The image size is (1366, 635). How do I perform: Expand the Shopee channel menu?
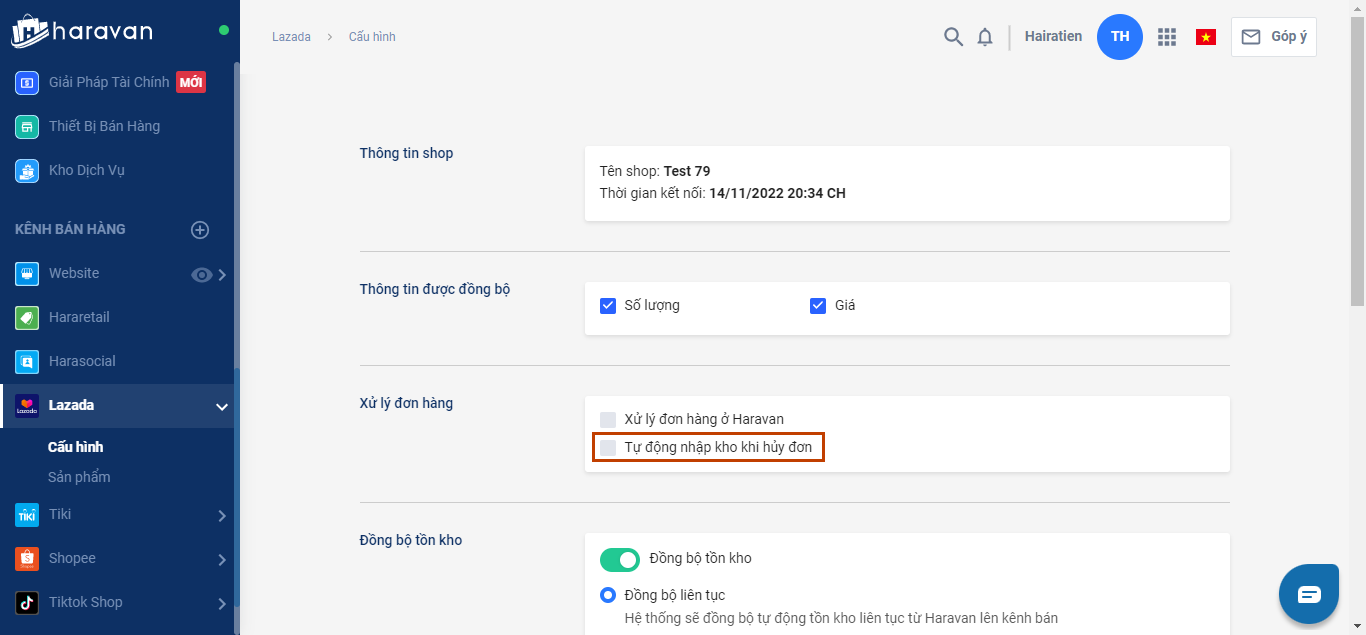coord(222,560)
